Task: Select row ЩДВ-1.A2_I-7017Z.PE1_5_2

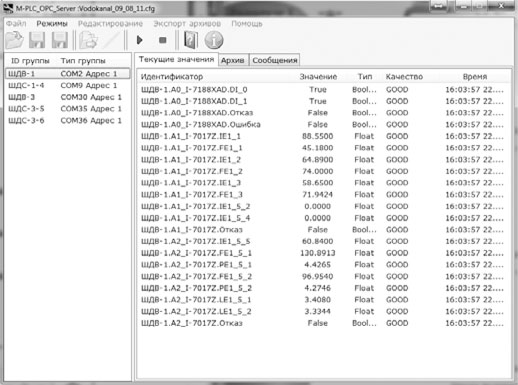Action: click(x=324, y=288)
